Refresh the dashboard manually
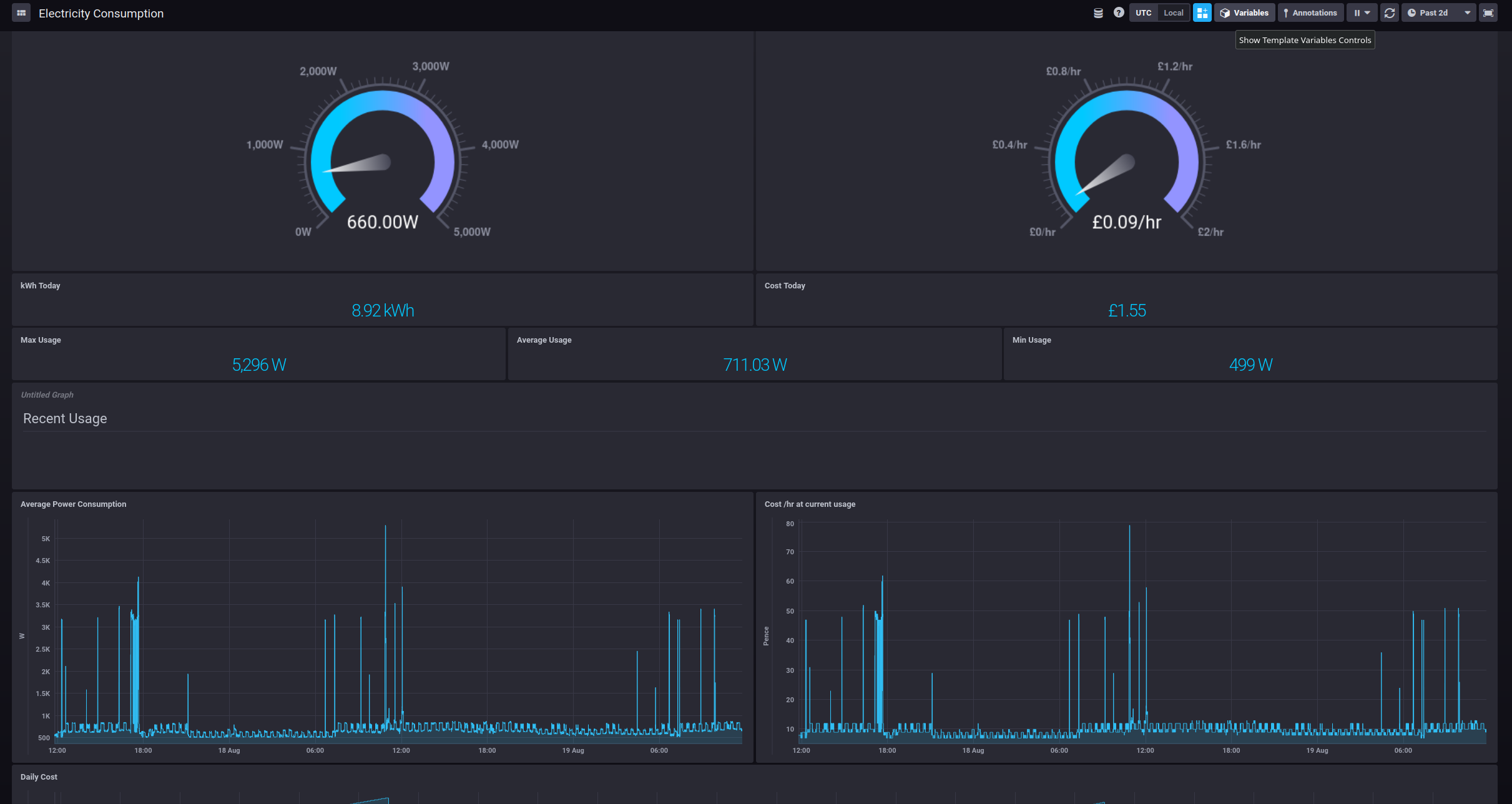This screenshot has height=804, width=1512. point(1389,12)
